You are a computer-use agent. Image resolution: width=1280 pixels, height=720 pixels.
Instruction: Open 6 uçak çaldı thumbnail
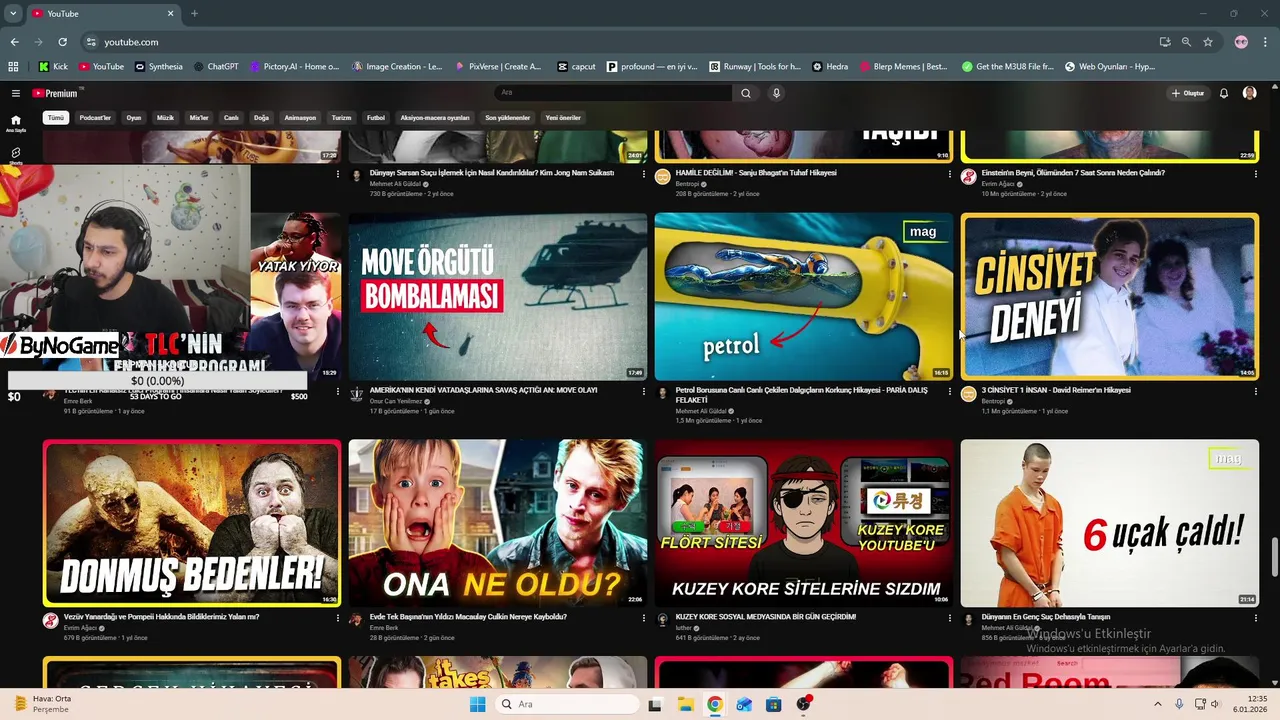(1110, 523)
